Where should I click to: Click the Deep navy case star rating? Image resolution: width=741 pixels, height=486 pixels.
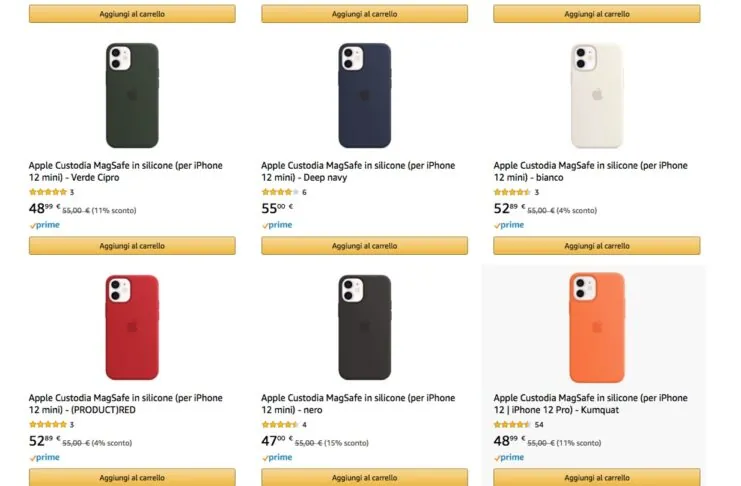279,192
